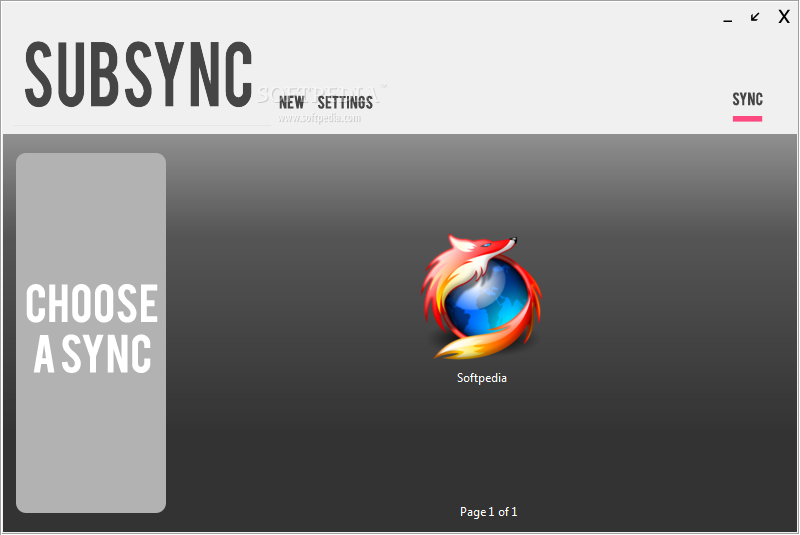Select the Softpedia label under the icon
This screenshot has width=800, height=535.
(x=482, y=378)
